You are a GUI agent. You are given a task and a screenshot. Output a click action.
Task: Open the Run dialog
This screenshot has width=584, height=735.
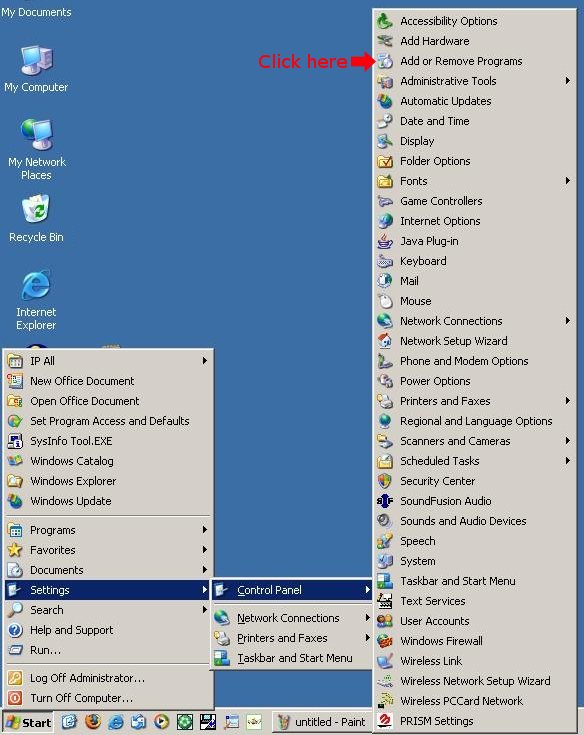tap(107, 650)
